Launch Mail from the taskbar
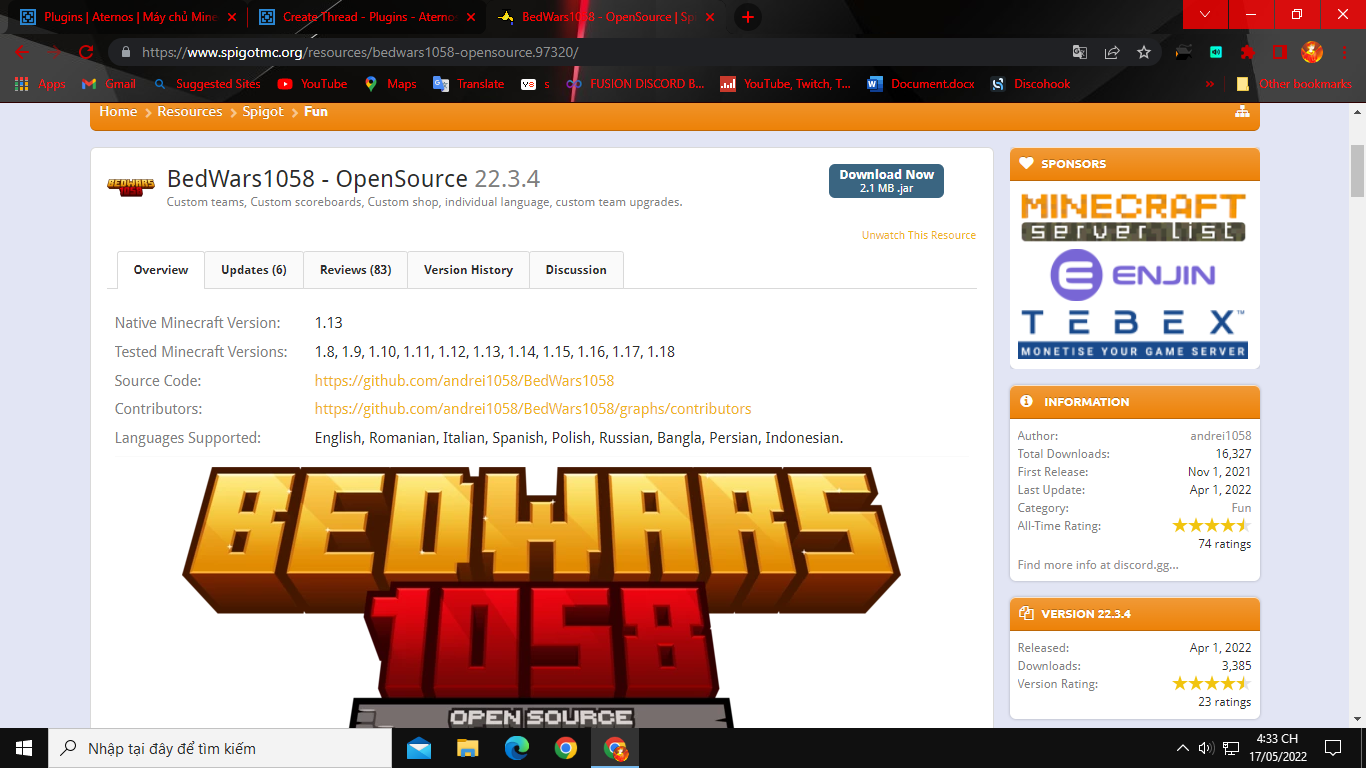 419,748
